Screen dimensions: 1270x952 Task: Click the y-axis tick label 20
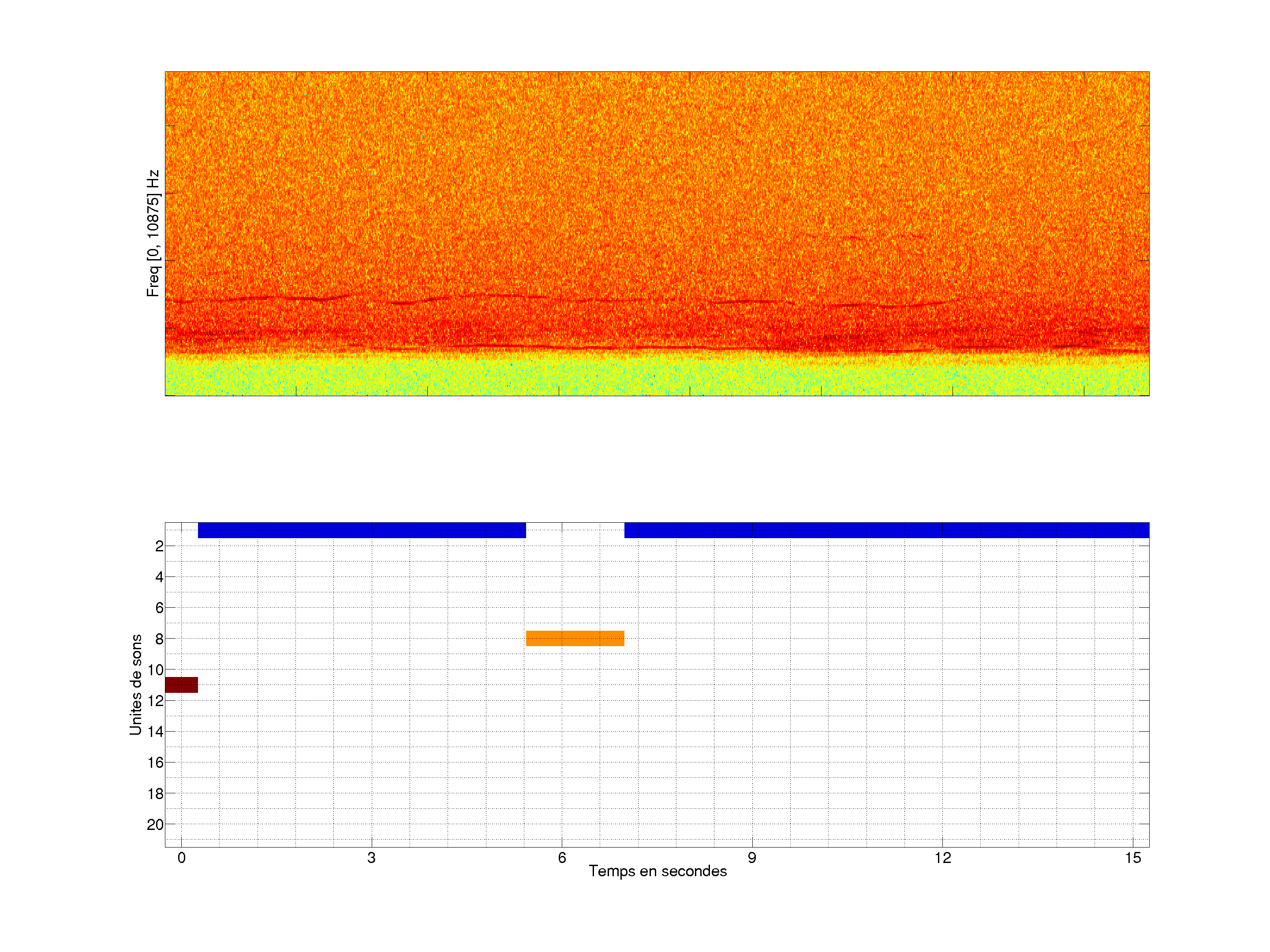155,825
